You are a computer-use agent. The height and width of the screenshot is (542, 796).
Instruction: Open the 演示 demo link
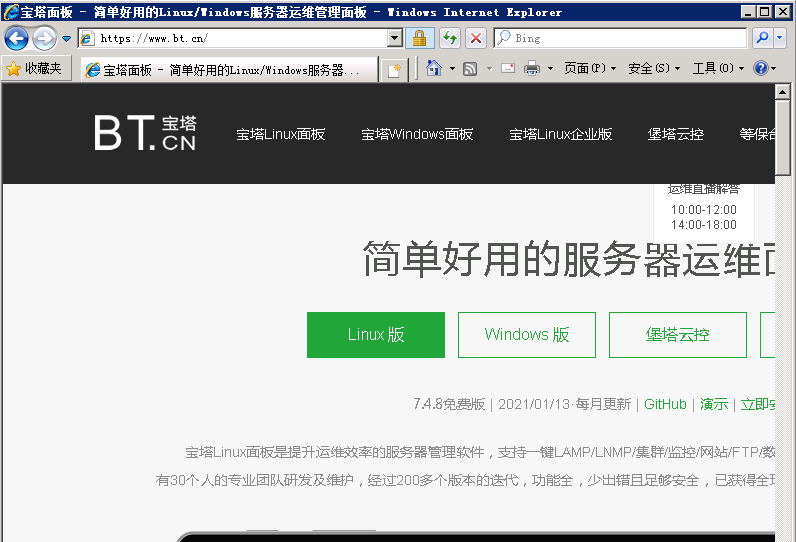[x=714, y=404]
